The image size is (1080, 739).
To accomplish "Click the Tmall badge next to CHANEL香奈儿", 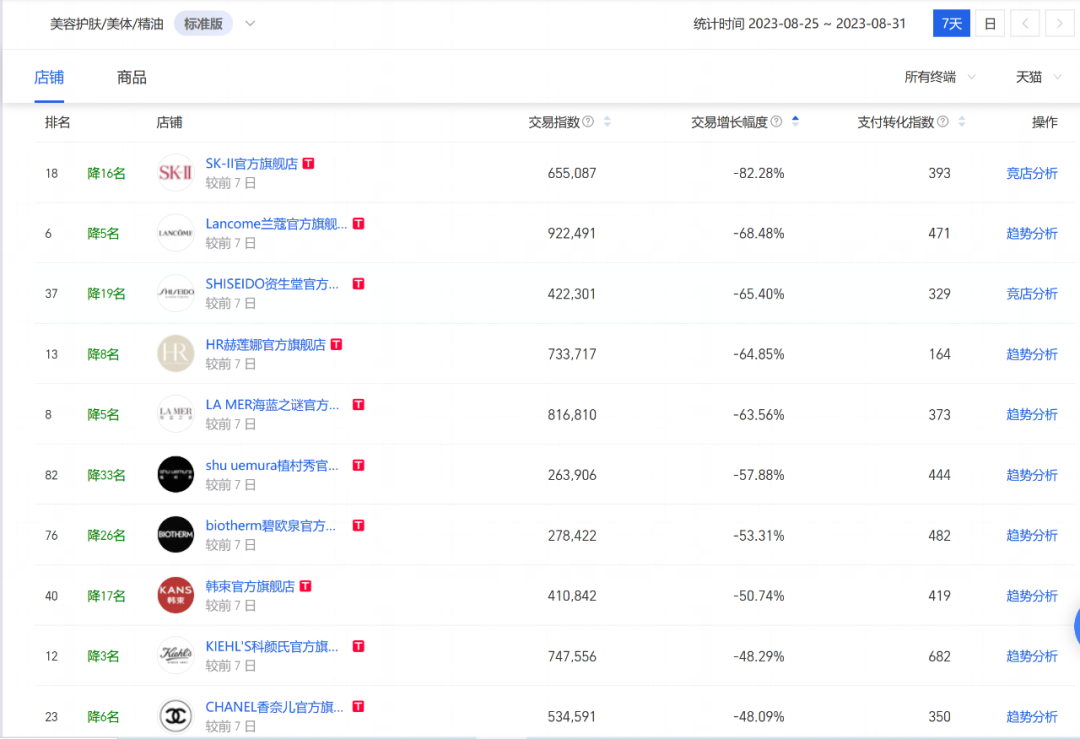I will (358, 707).
